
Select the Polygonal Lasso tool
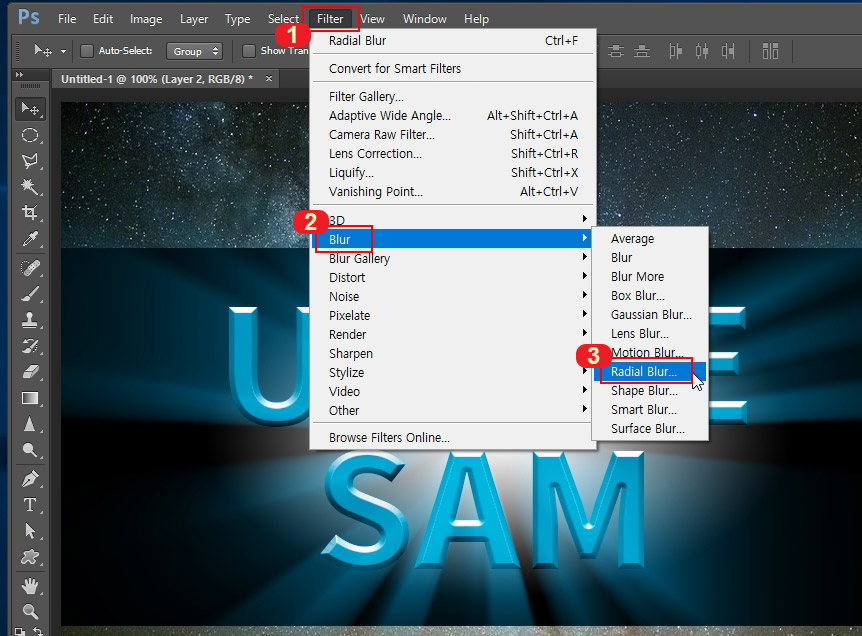click(30, 161)
